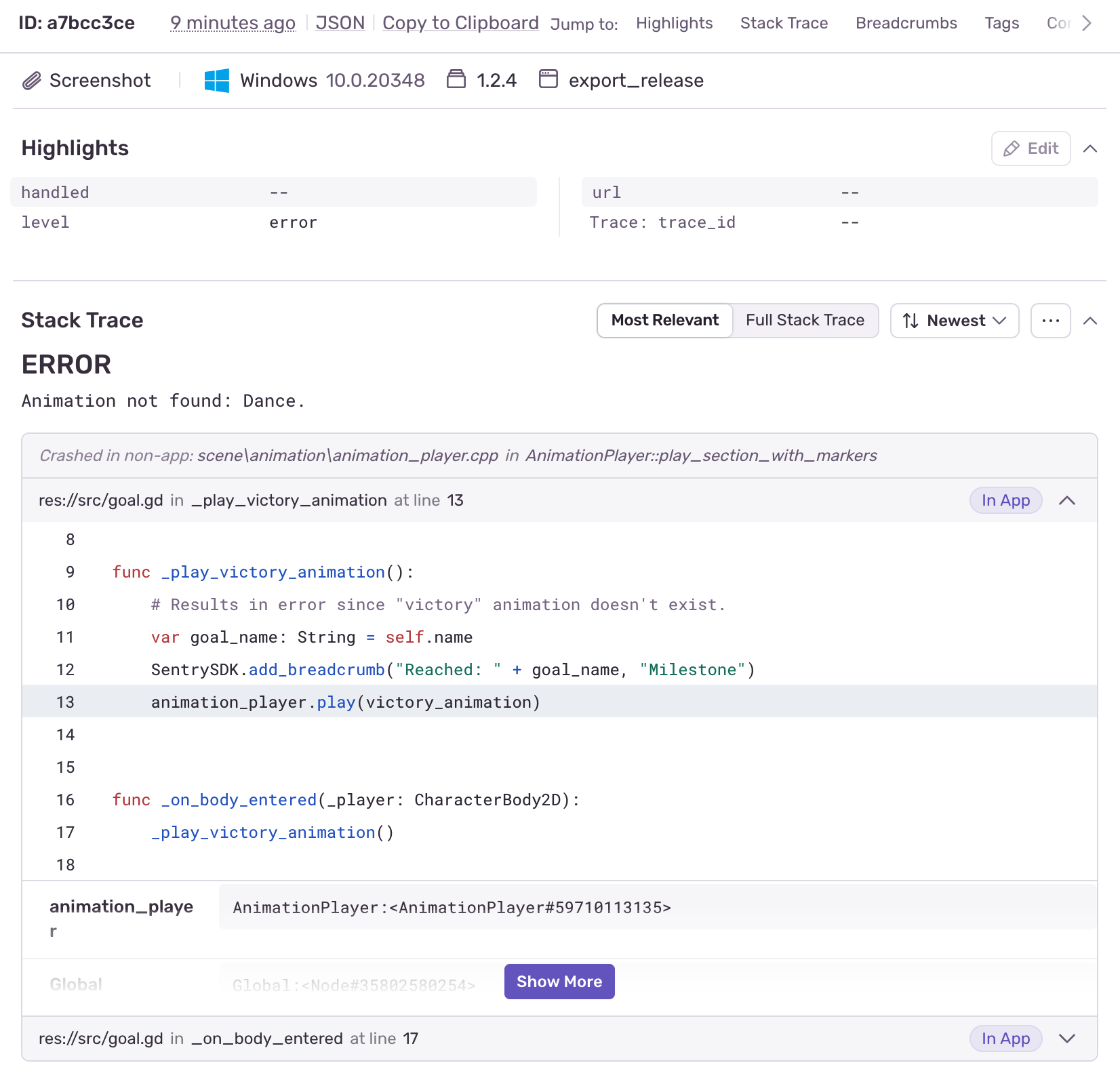Jump to Stack Trace section
Viewport: 1120px width, 1086px height.
click(784, 23)
